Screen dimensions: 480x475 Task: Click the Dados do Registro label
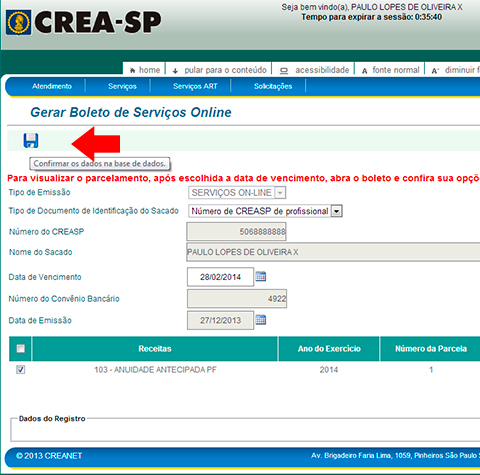(x=52, y=419)
